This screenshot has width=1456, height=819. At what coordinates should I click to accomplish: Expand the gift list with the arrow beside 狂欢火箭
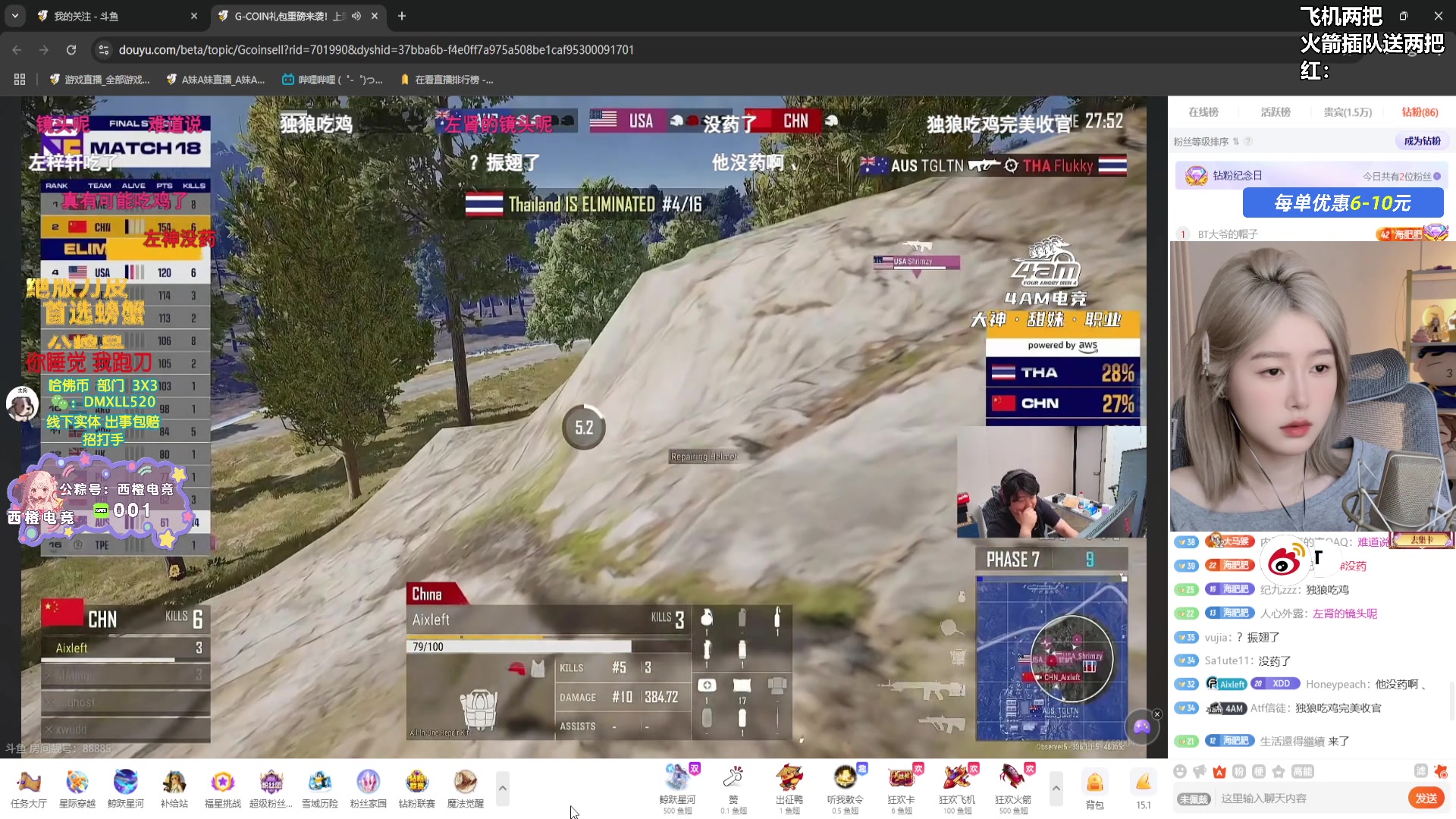coord(1056,789)
